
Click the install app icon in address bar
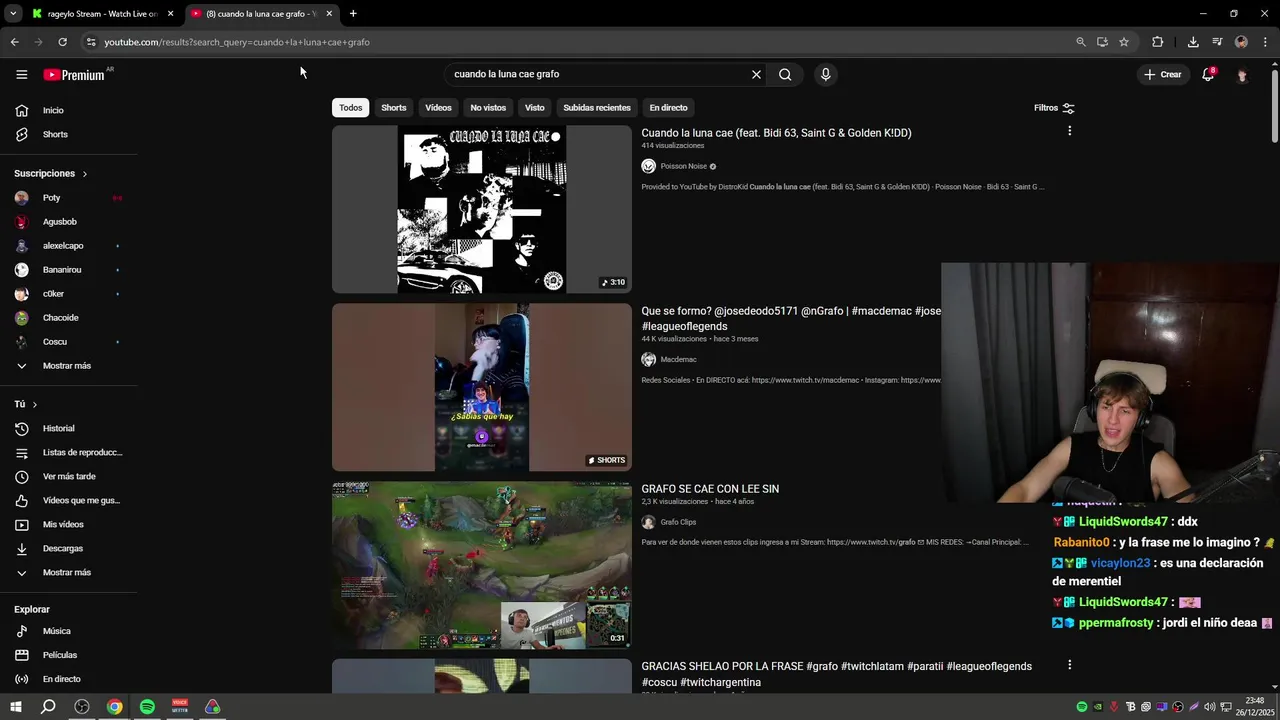click(1102, 42)
